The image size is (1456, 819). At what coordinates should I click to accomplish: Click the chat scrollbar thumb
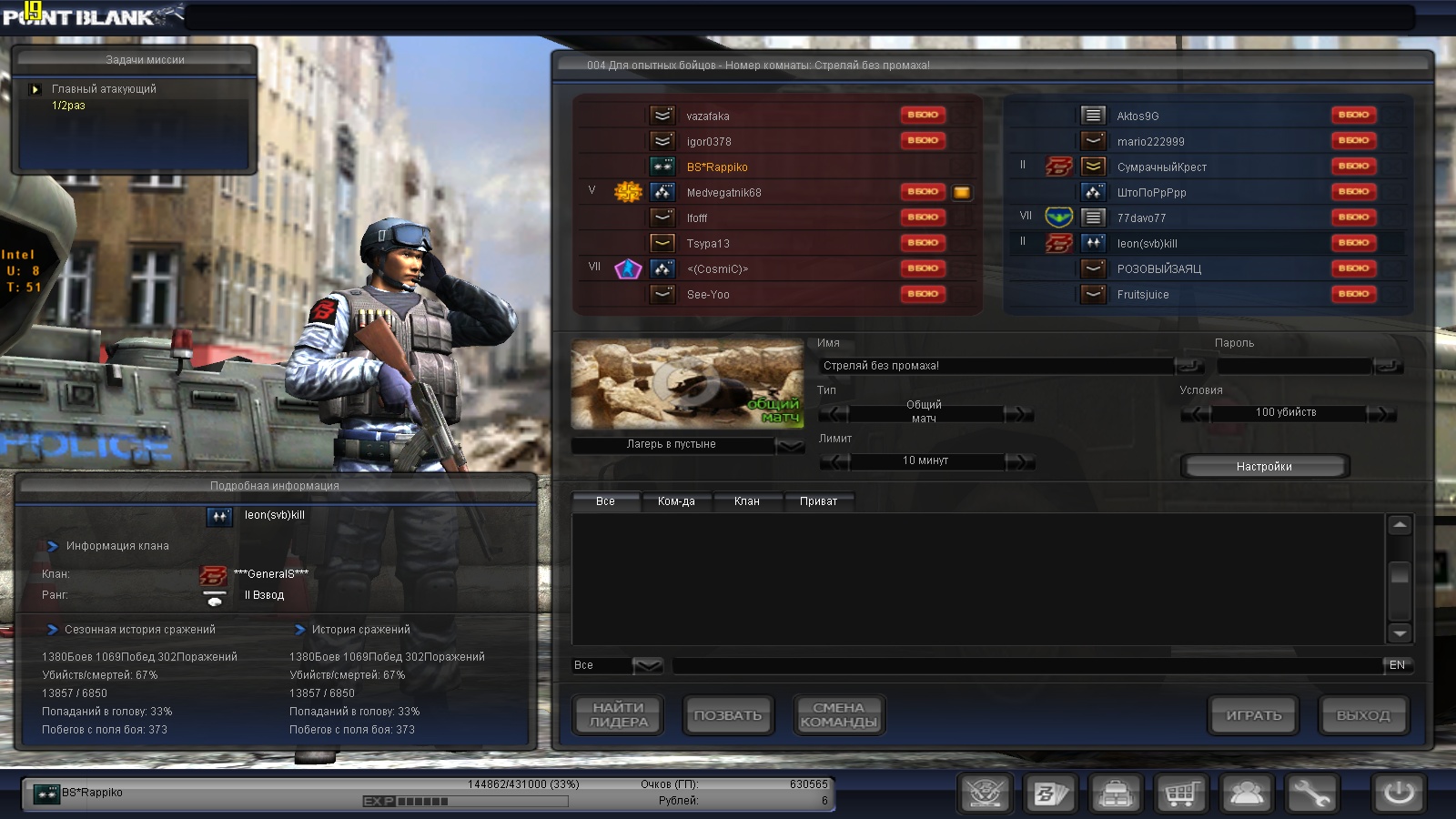tap(1400, 573)
